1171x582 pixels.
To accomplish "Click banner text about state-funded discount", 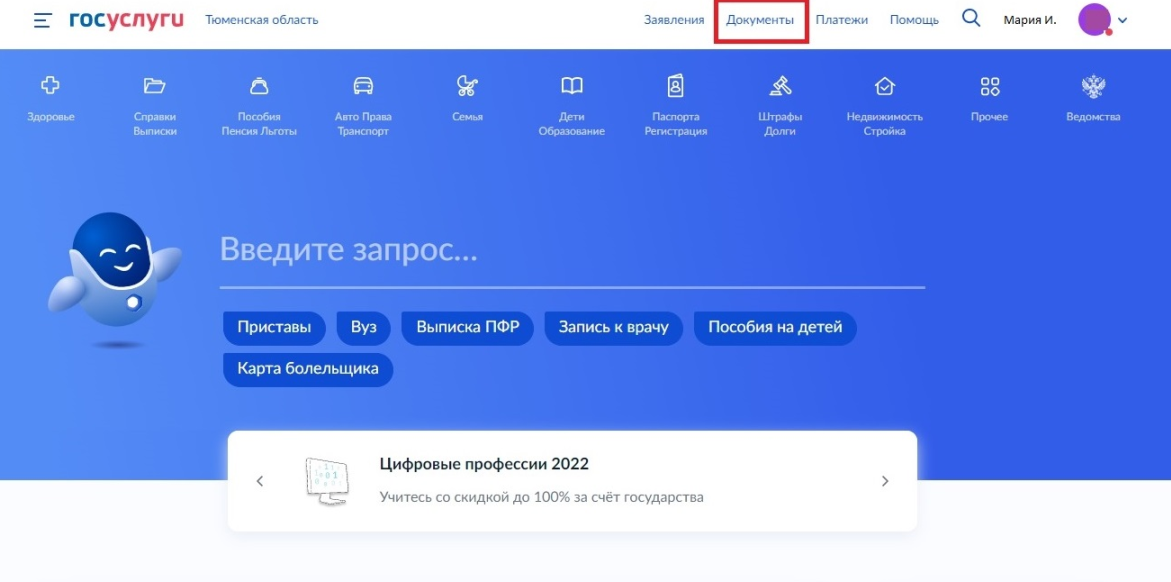I will 541,497.
